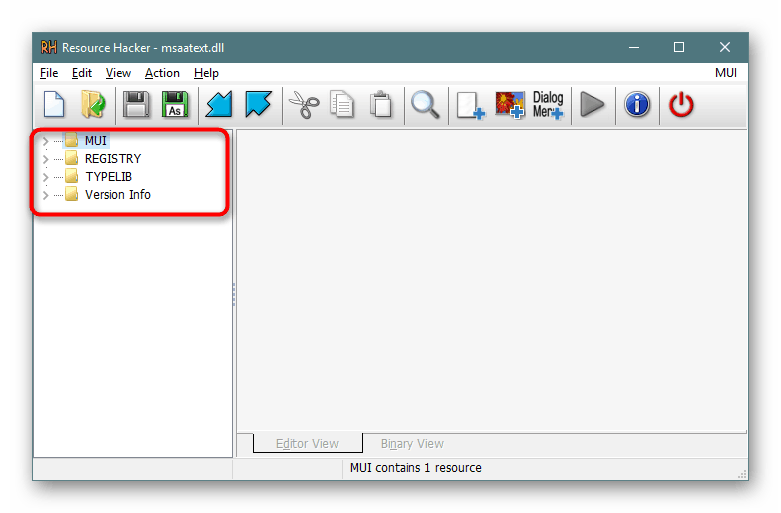Save the file with floppy icon
This screenshot has width=781, height=513.
[136, 105]
